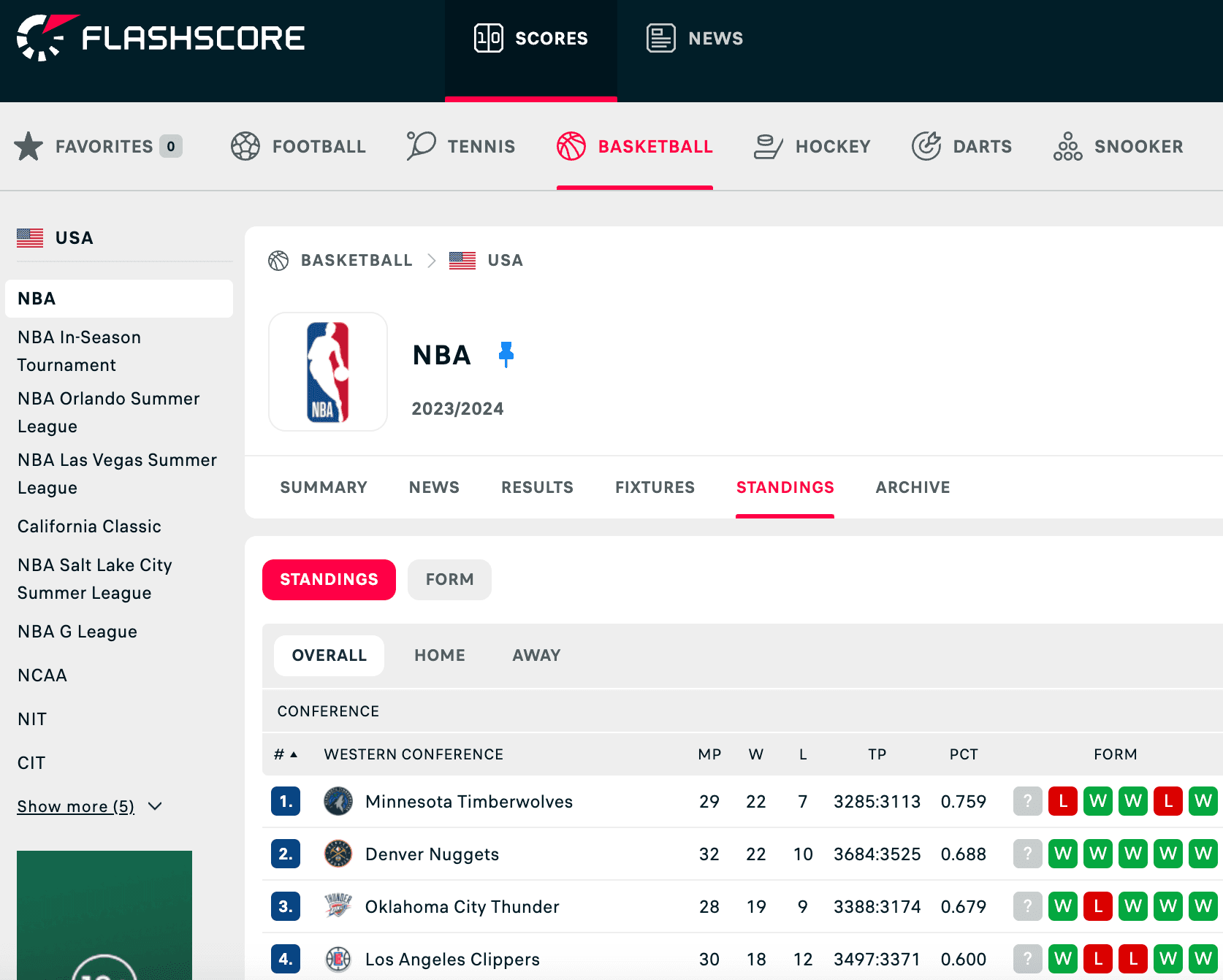Click the Darts target icon

[926, 146]
